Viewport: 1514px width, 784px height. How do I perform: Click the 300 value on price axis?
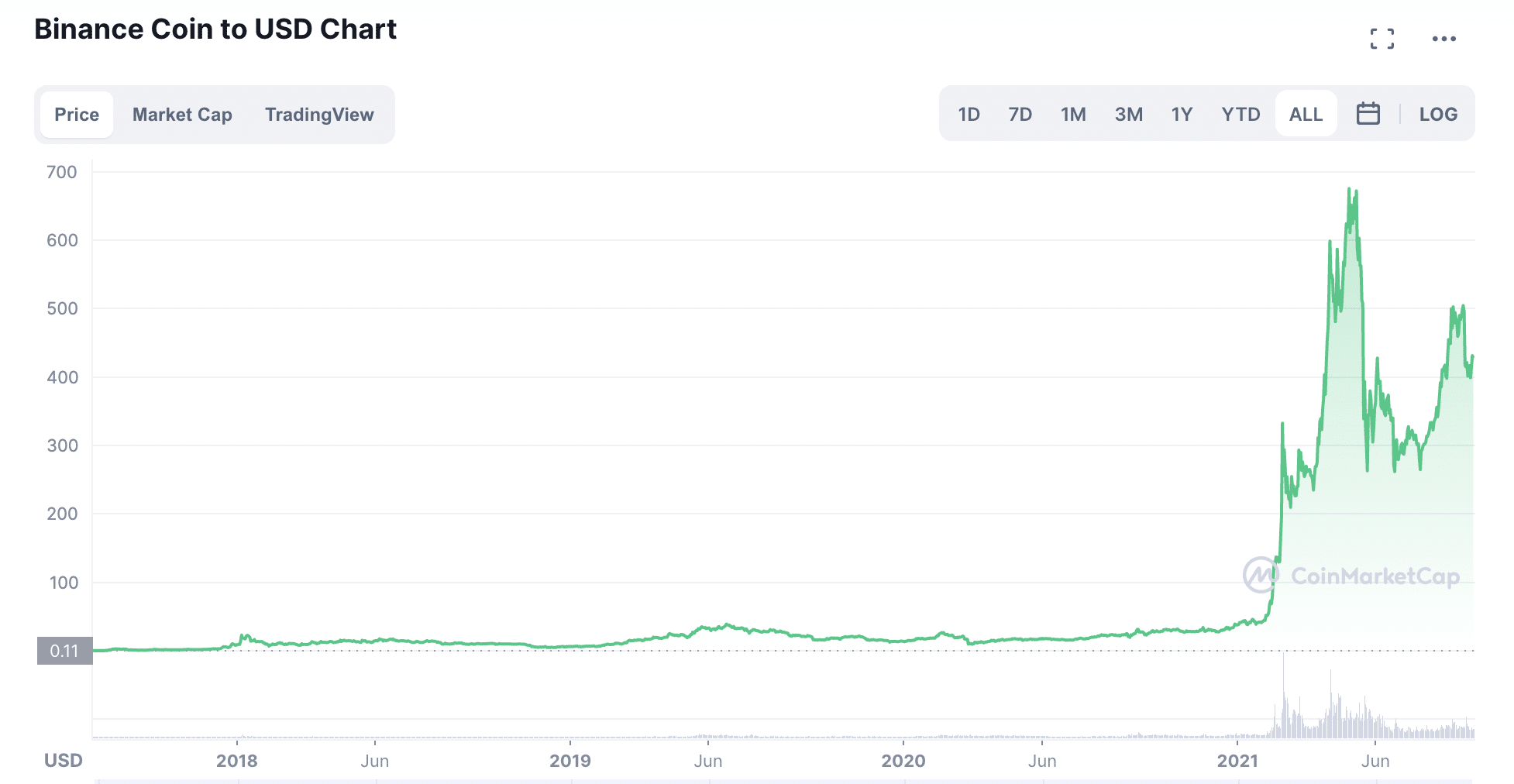click(62, 445)
